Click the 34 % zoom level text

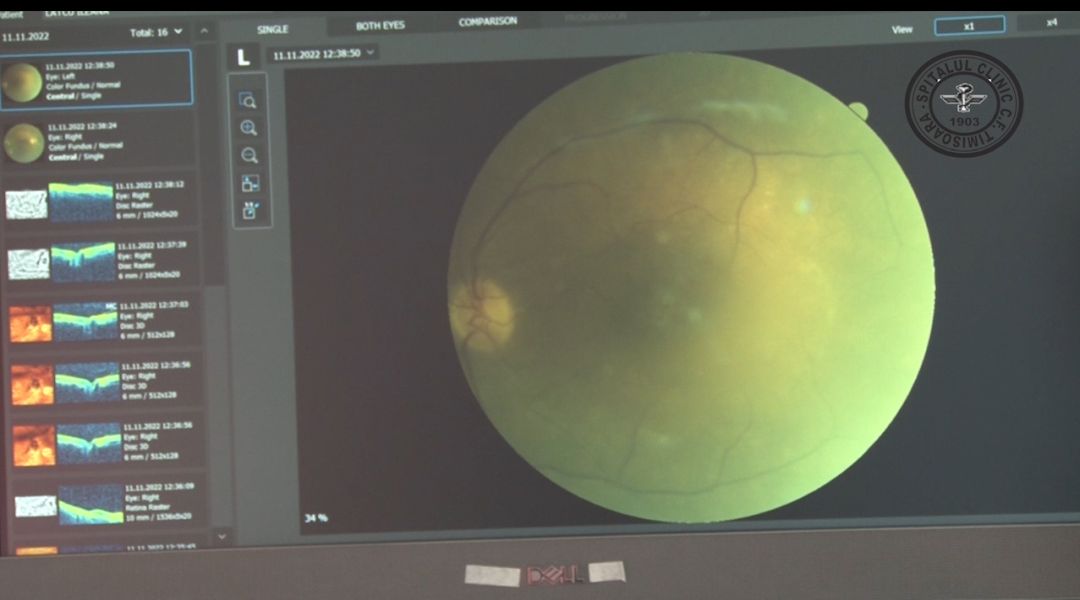pyautogui.click(x=316, y=518)
